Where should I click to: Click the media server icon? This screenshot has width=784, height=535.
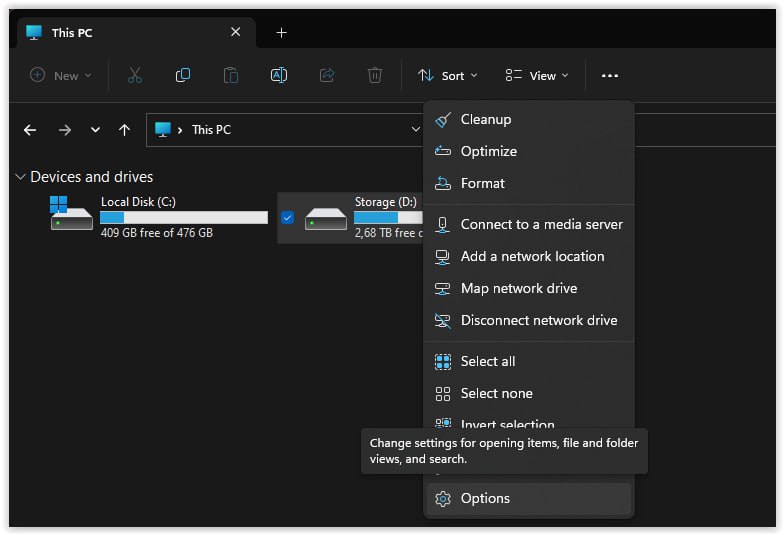click(x=442, y=224)
